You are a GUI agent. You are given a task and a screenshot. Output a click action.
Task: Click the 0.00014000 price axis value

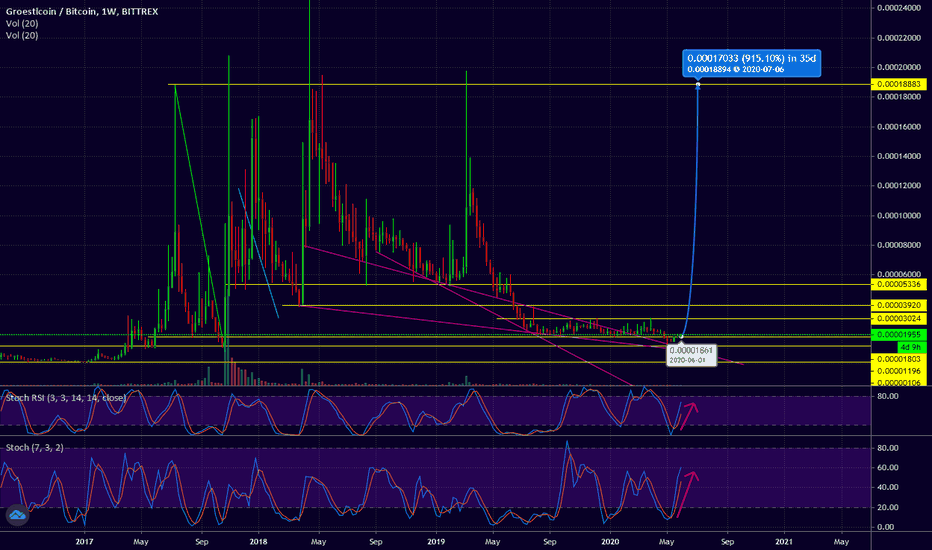(899, 156)
